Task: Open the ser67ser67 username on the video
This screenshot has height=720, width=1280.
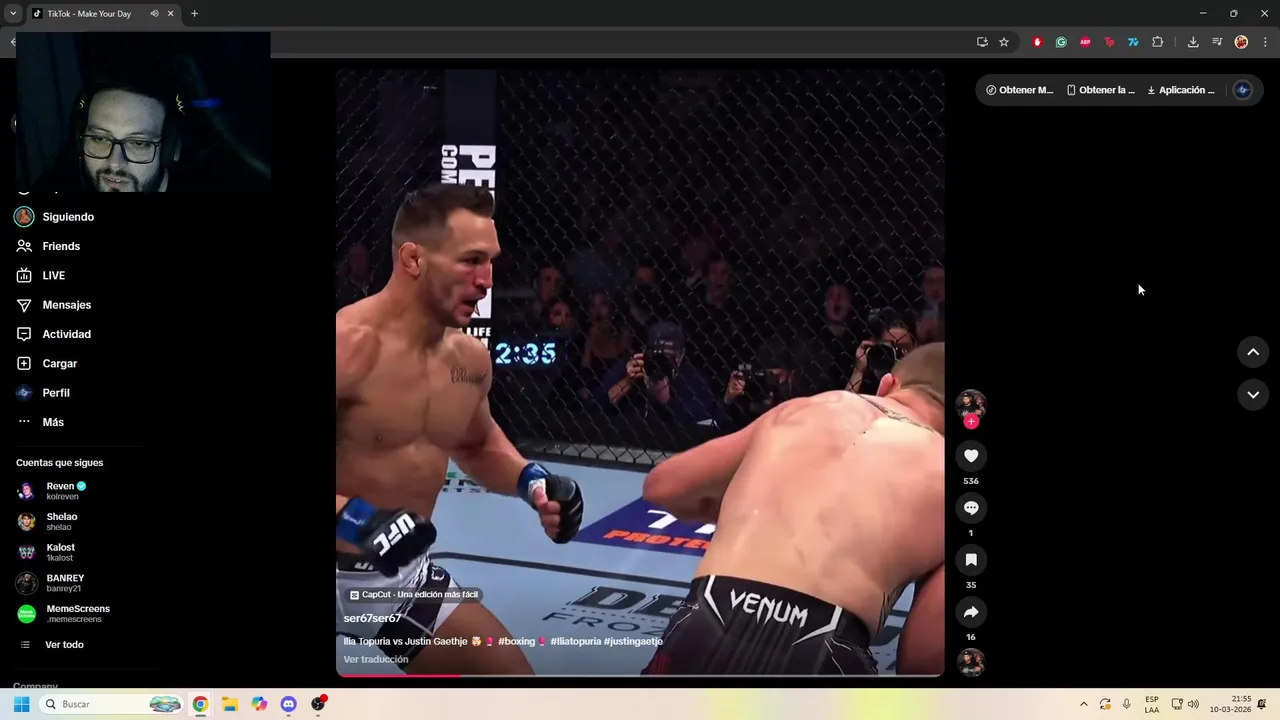Action: [x=372, y=619]
